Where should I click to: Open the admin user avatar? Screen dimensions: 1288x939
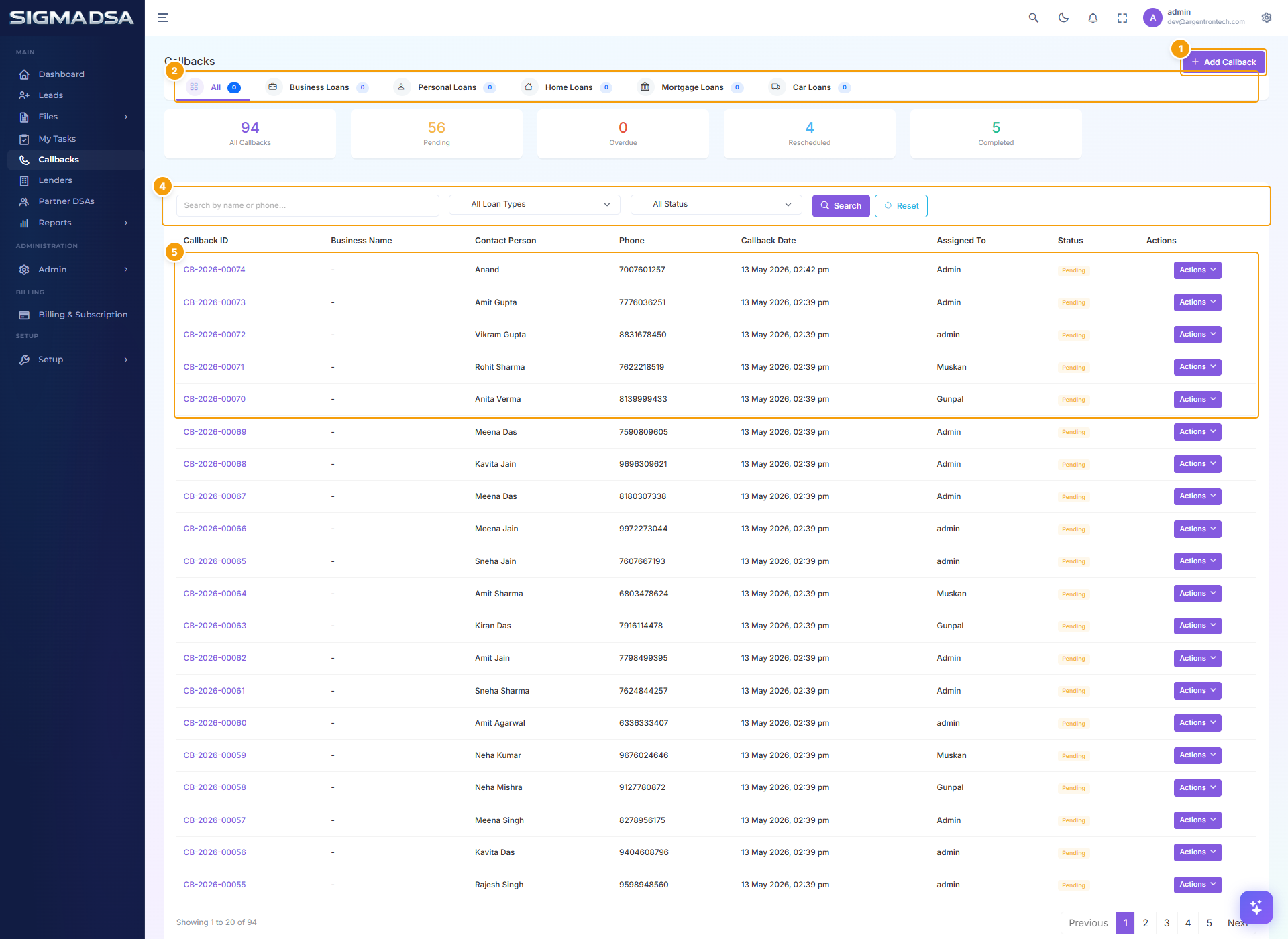click(1152, 18)
